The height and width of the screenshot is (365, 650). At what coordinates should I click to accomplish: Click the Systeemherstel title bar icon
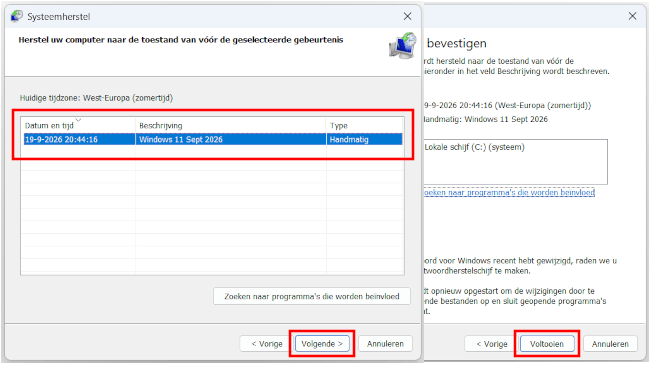coord(17,16)
